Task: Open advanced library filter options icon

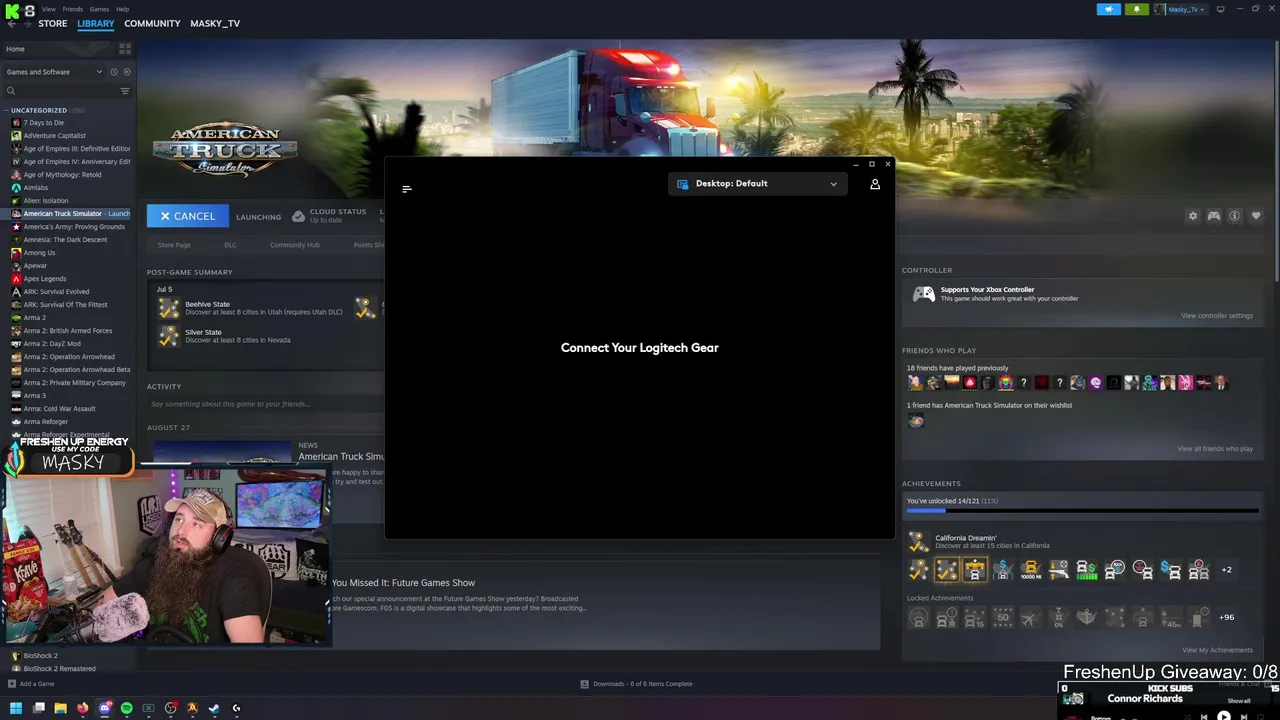Action: click(125, 91)
